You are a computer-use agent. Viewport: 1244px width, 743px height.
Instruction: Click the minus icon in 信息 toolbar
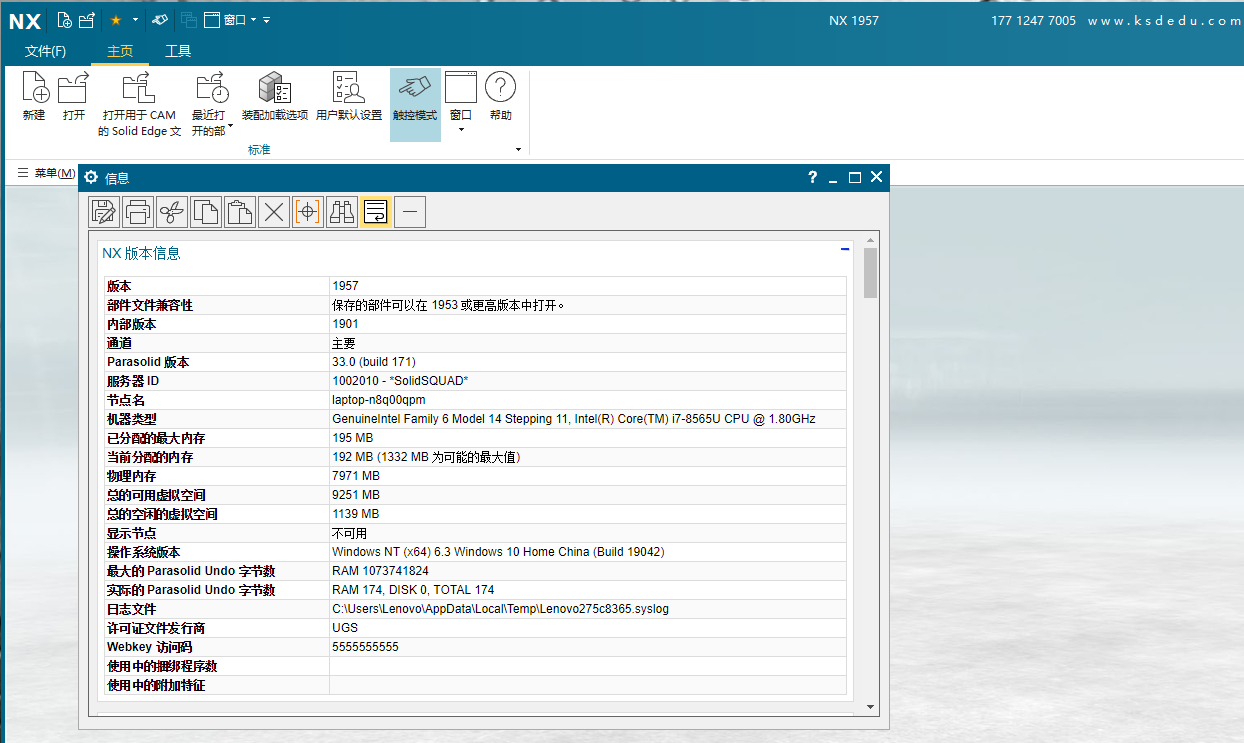(x=411, y=211)
